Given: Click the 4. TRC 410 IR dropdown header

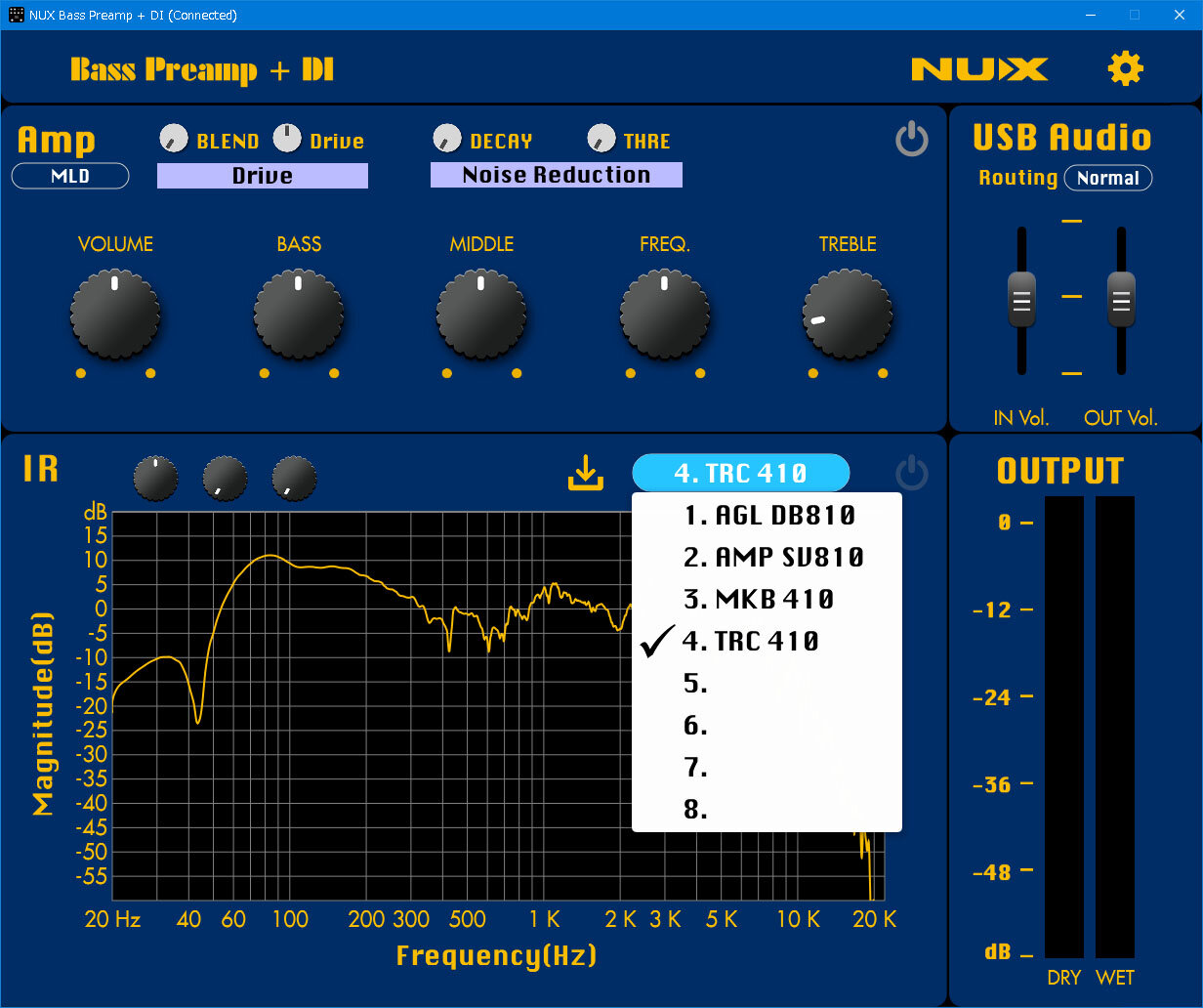Looking at the screenshot, I should pyautogui.click(x=741, y=474).
